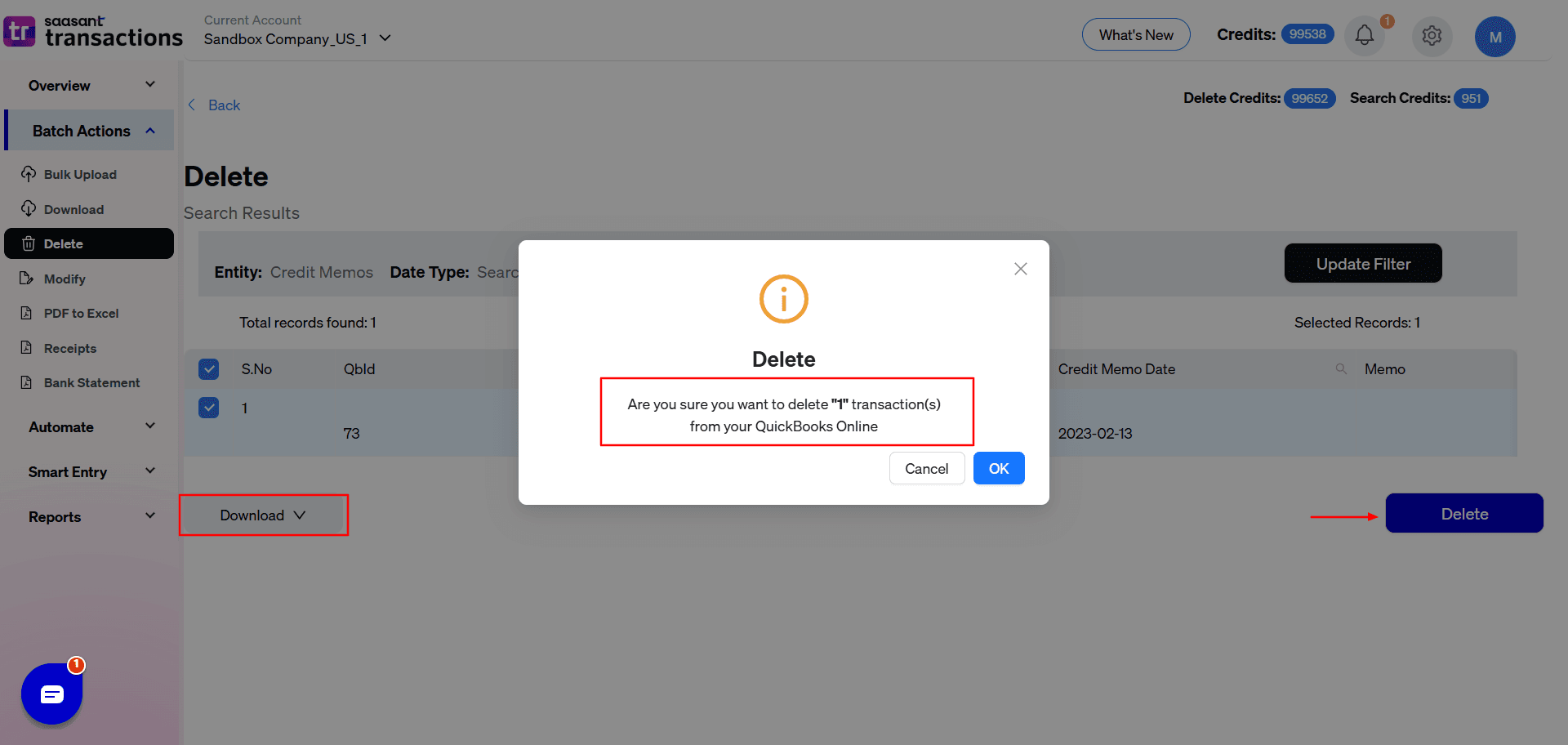
Task: Open Bulk Upload in the sidebar
Action: click(x=80, y=174)
